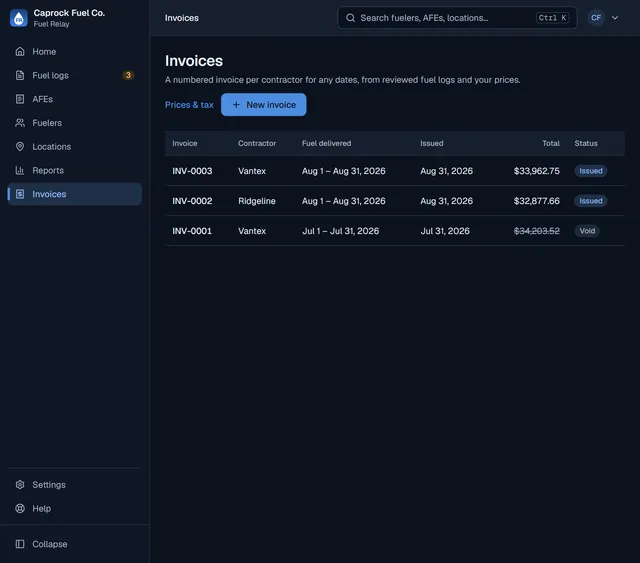Image resolution: width=640 pixels, height=563 pixels.
Task: Click the Home house icon
Action: (20, 51)
